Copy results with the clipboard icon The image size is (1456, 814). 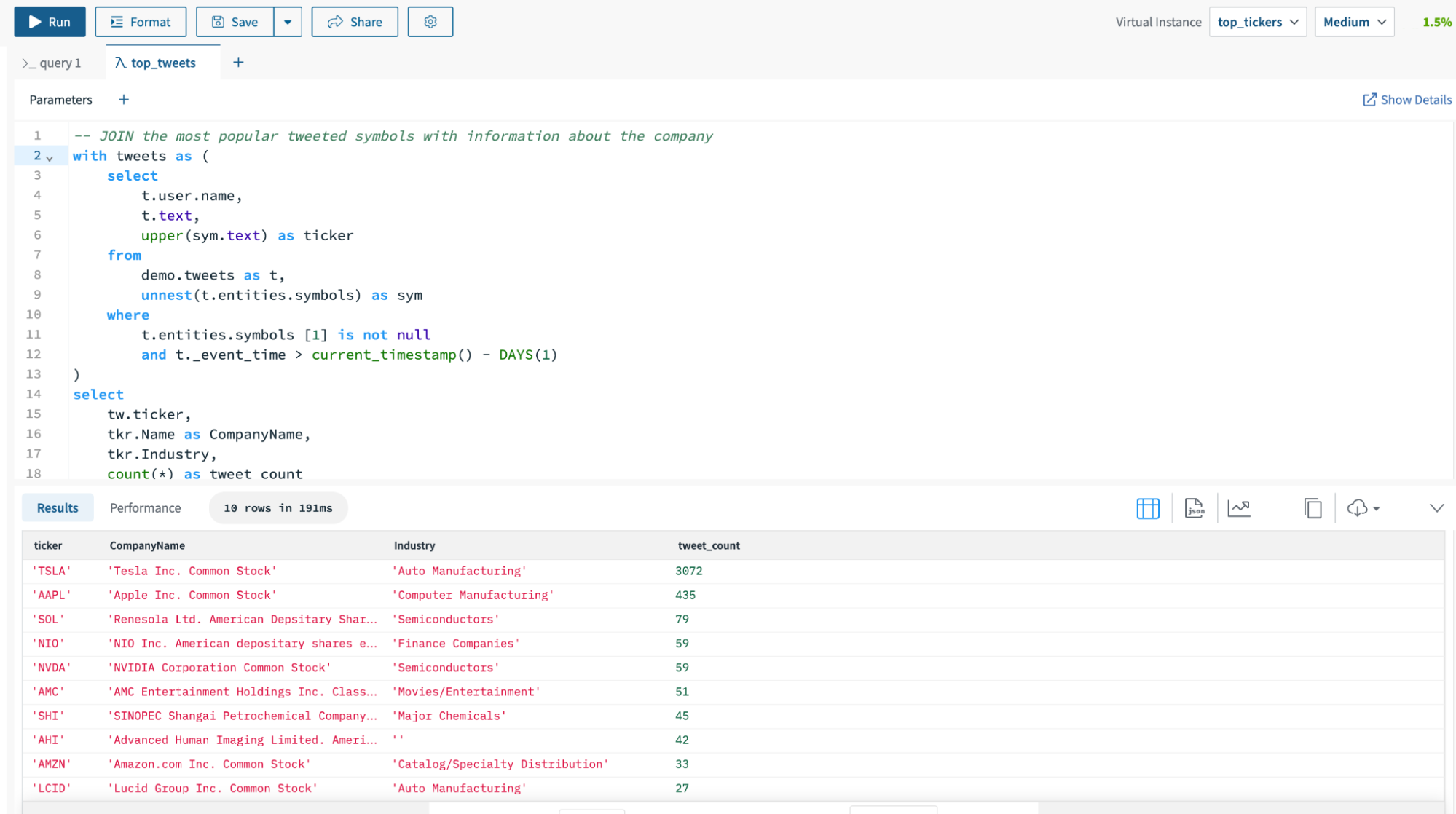1313,508
